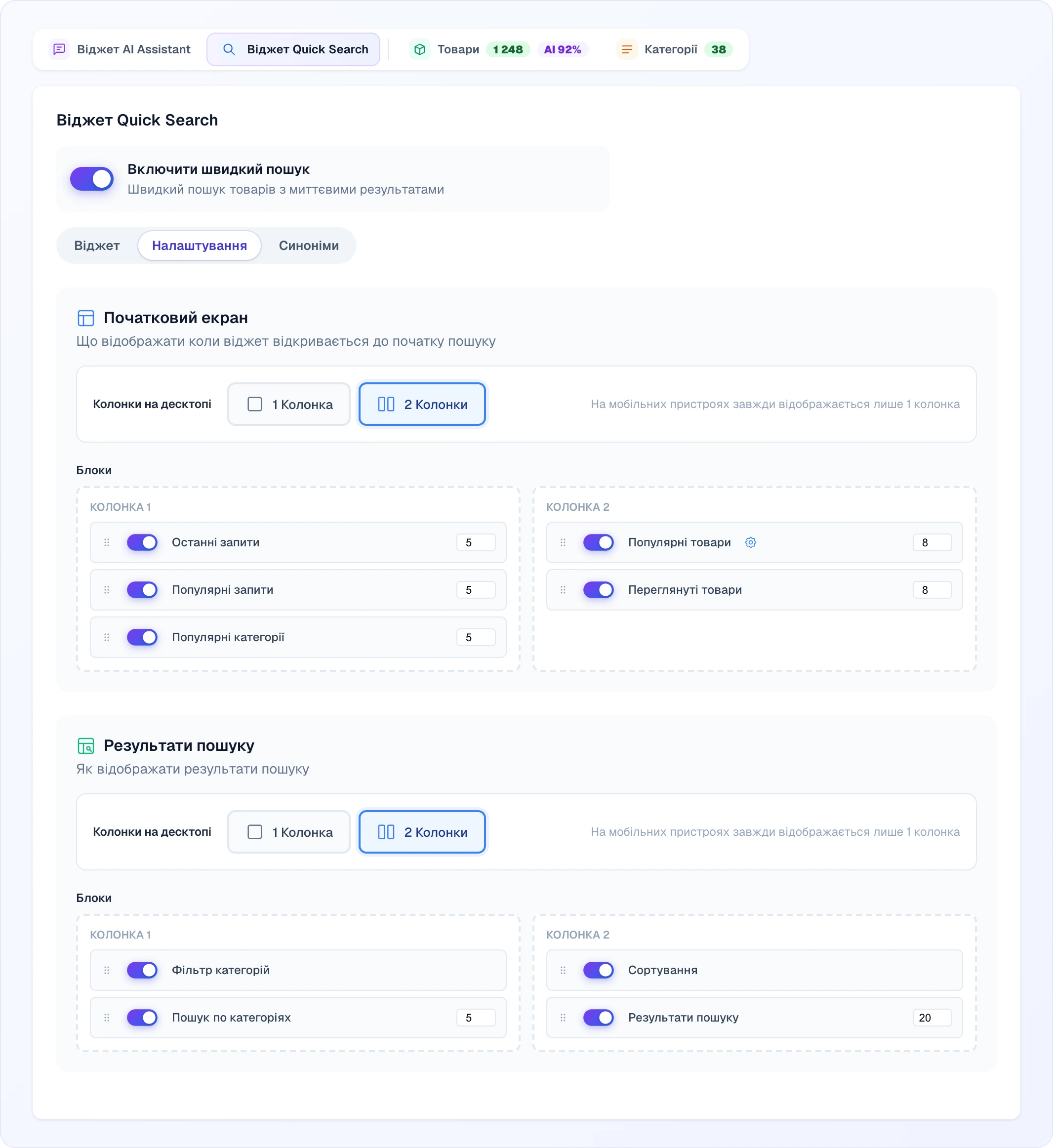Viewport: 1053px width, 1148px height.
Task: Select 1 Колонка for Початковий екран
Action: coord(289,404)
